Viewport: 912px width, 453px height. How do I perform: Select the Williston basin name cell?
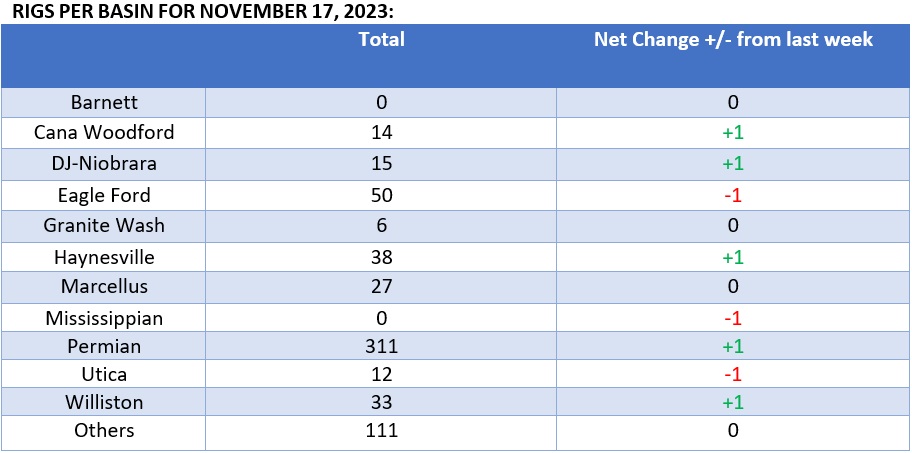104,402
